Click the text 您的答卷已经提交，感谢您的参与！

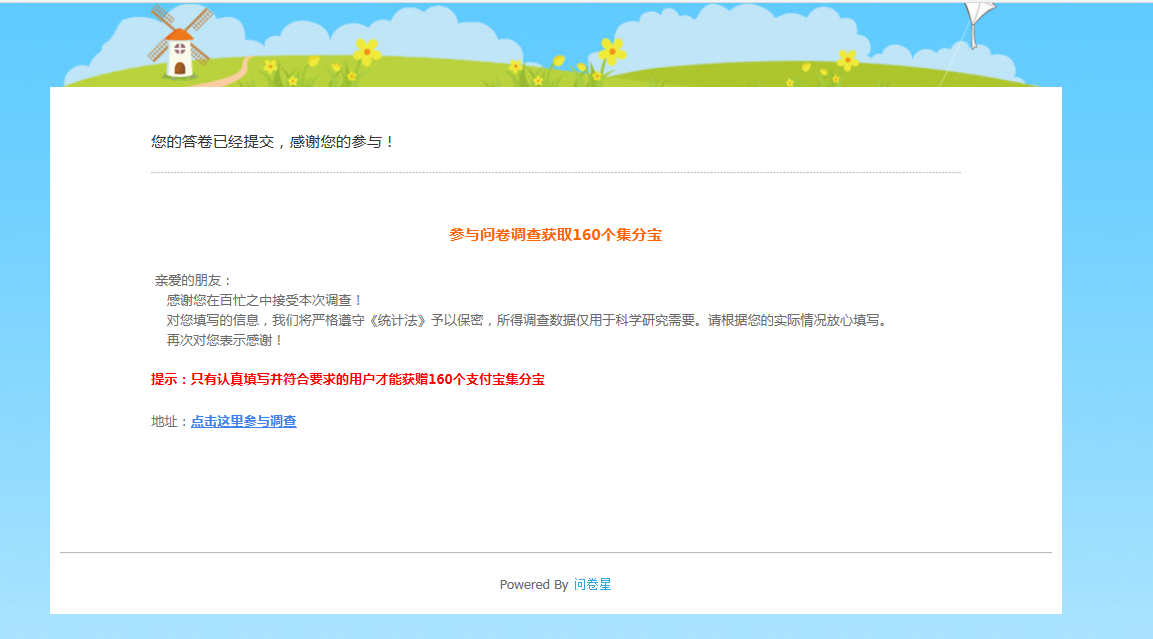tap(273, 142)
